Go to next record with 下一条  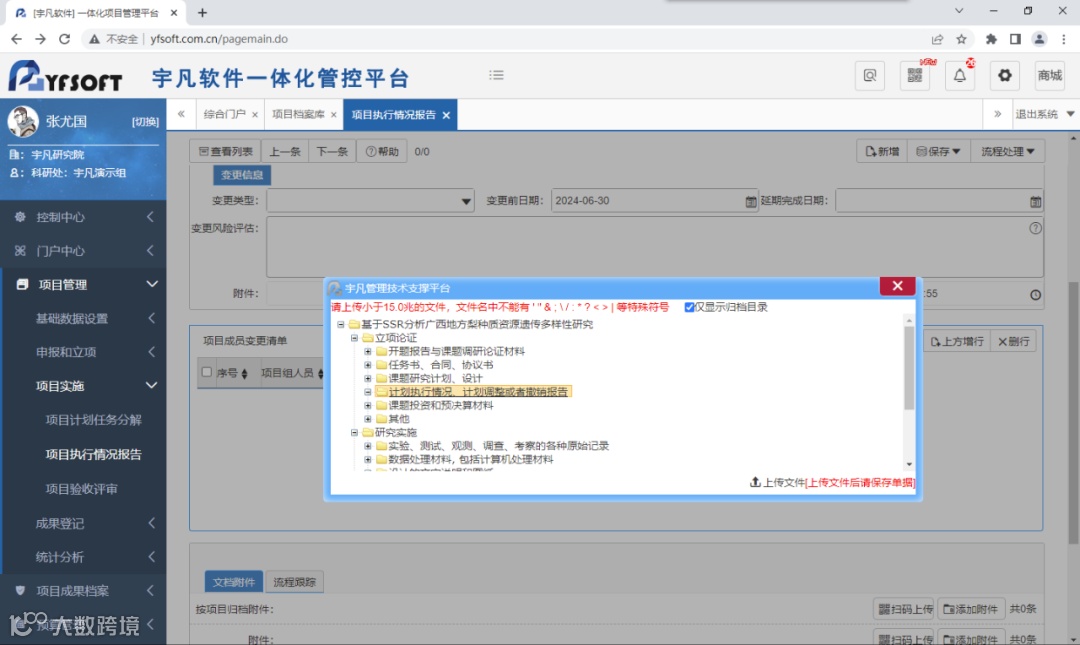pos(332,152)
